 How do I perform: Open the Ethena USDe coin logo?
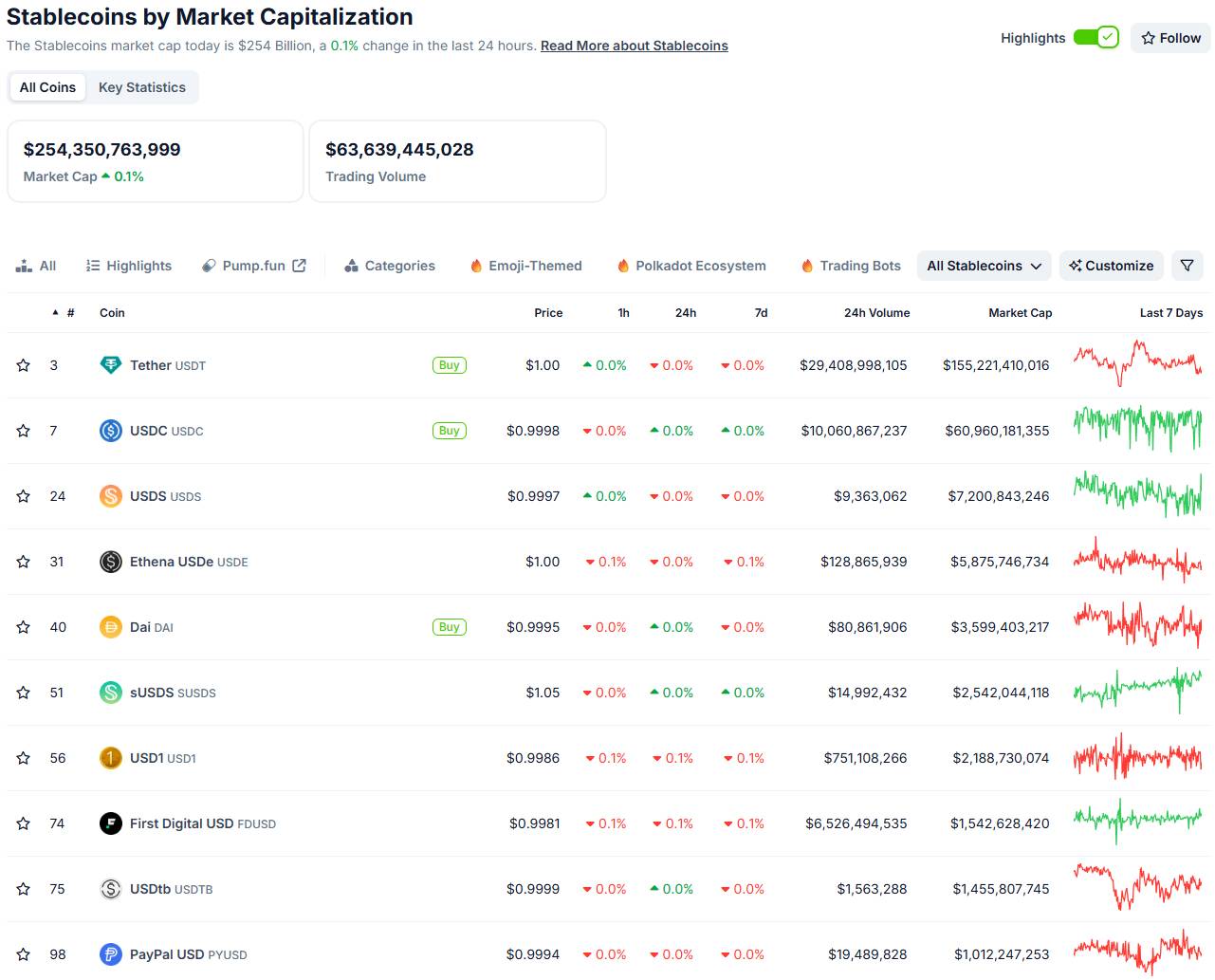[x=111, y=562]
